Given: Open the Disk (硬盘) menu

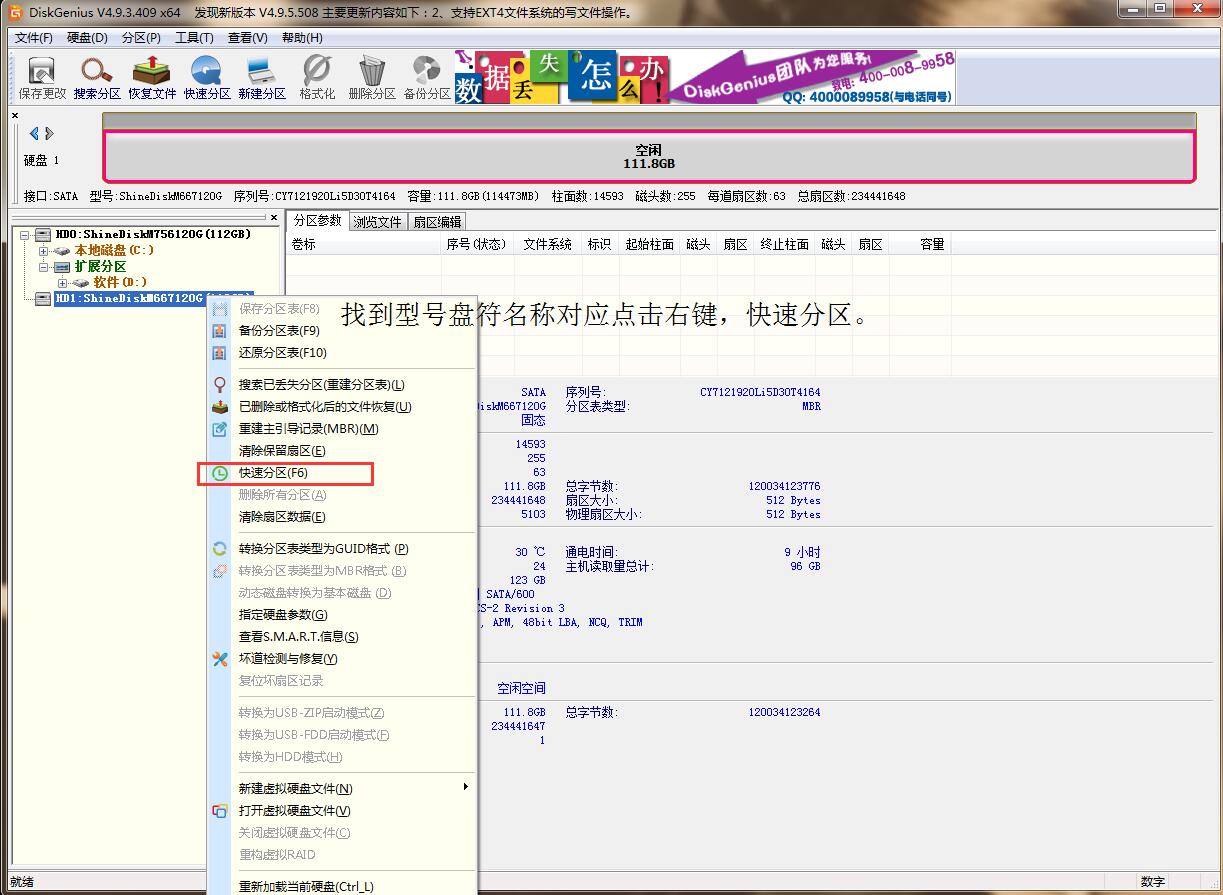Looking at the screenshot, I should click(x=88, y=38).
